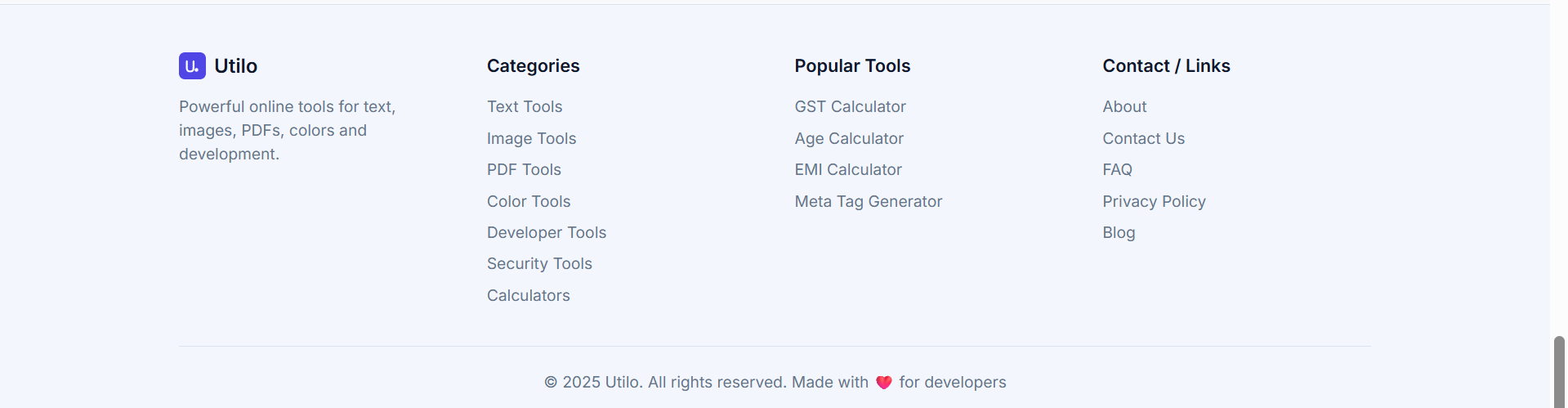This screenshot has width=1568, height=408.
Task: Open PDF Tools link
Action: point(524,170)
